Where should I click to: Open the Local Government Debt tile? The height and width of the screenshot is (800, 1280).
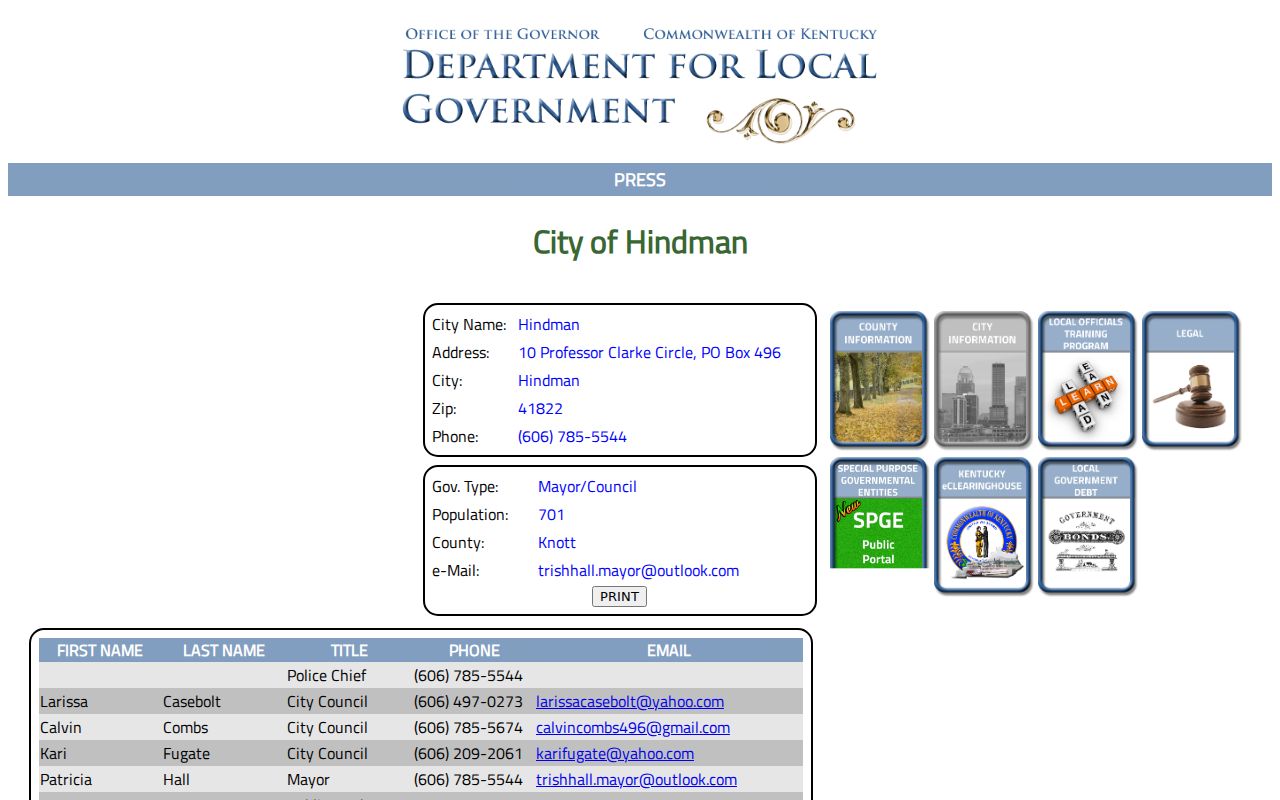click(x=1086, y=526)
